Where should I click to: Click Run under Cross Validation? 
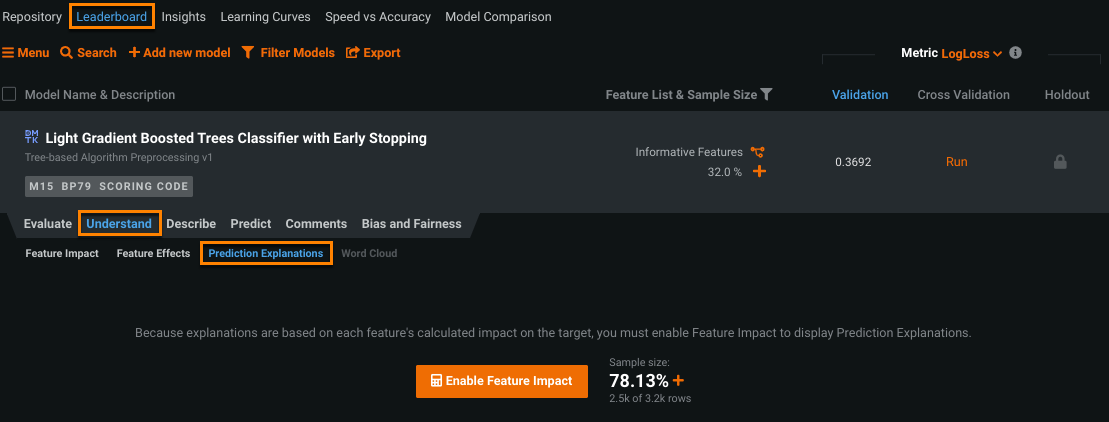[x=956, y=162]
